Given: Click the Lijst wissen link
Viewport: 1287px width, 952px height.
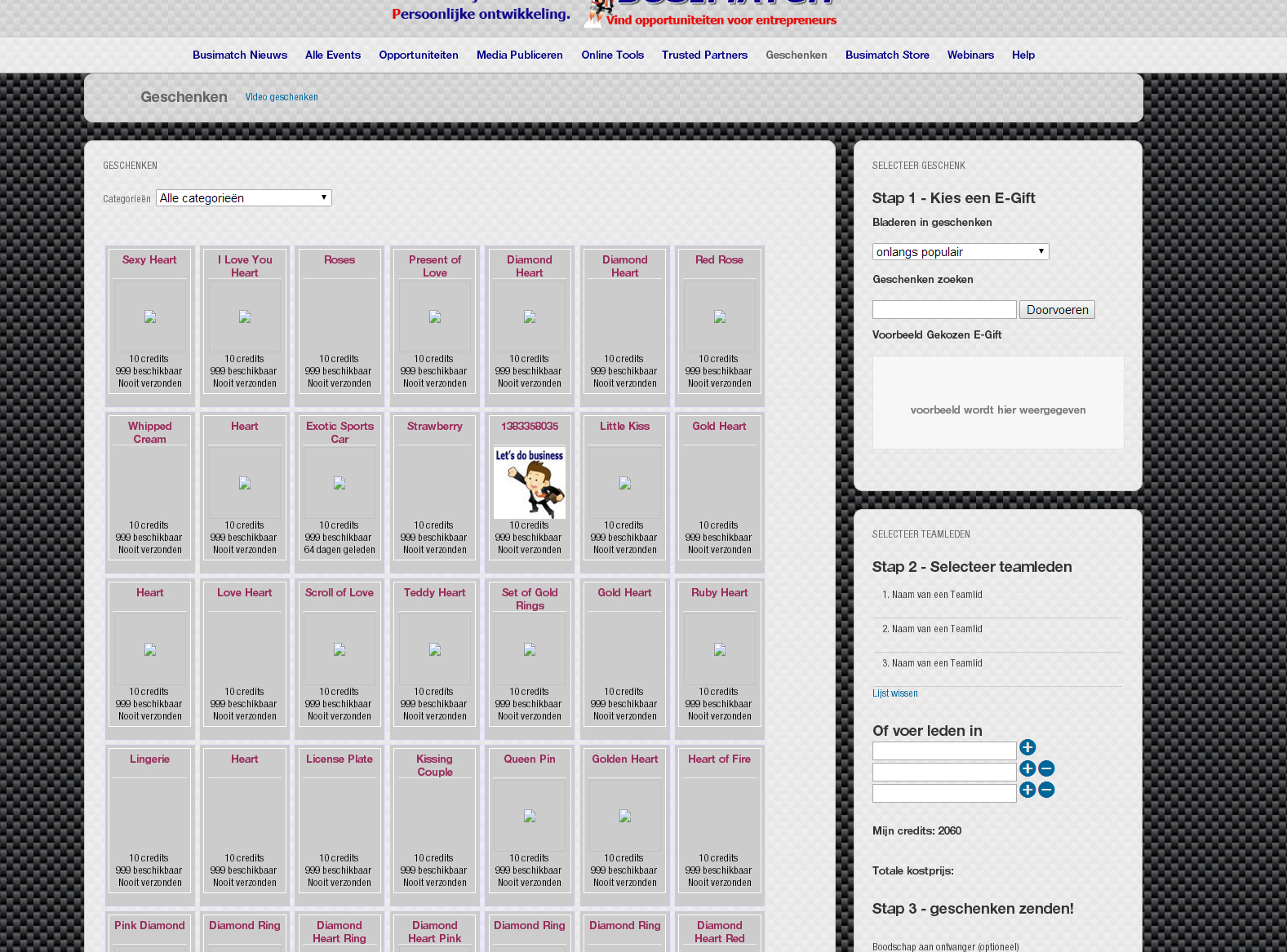Looking at the screenshot, I should pos(894,693).
